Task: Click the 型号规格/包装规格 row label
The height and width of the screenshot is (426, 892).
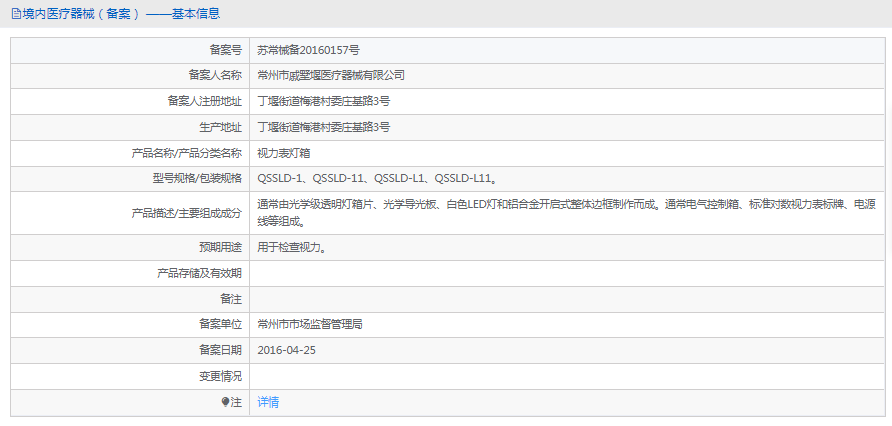Action: tap(190, 179)
